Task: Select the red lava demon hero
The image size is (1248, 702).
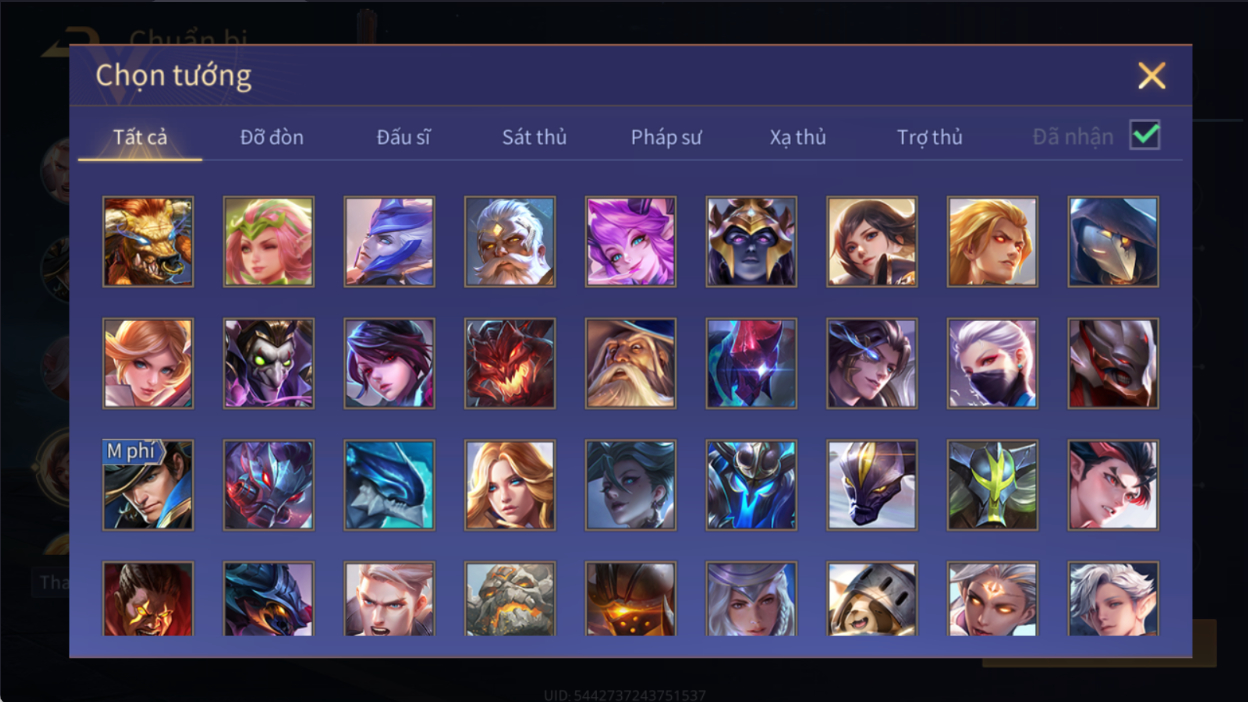Action: coord(510,363)
